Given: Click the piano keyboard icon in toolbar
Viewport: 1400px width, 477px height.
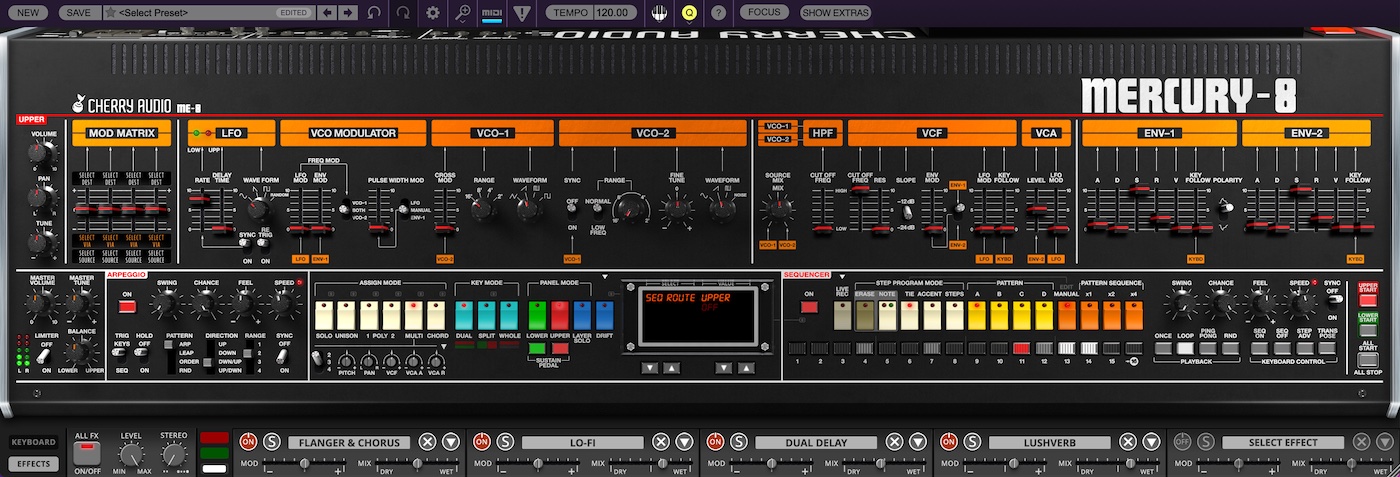Looking at the screenshot, I should coord(659,13).
